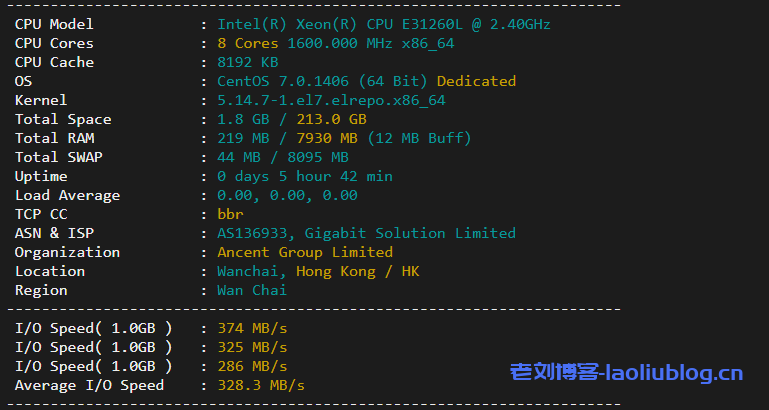Click the Total RAM 7930 MB value
The height and width of the screenshot is (410, 769).
pos(326,138)
